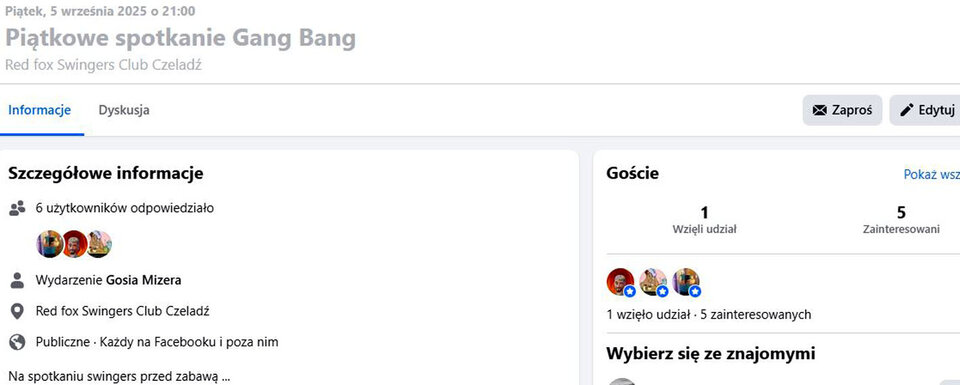The image size is (960, 385).
Task: Click the Pokaż wszystko link in Goście
Action: [932, 174]
